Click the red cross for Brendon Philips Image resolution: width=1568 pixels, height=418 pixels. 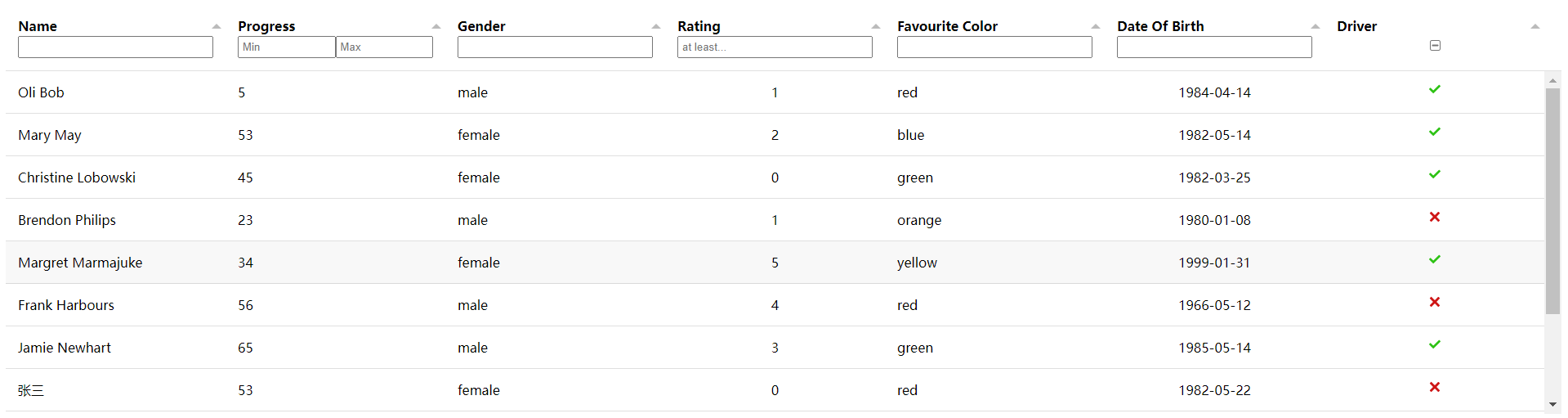coord(1434,217)
